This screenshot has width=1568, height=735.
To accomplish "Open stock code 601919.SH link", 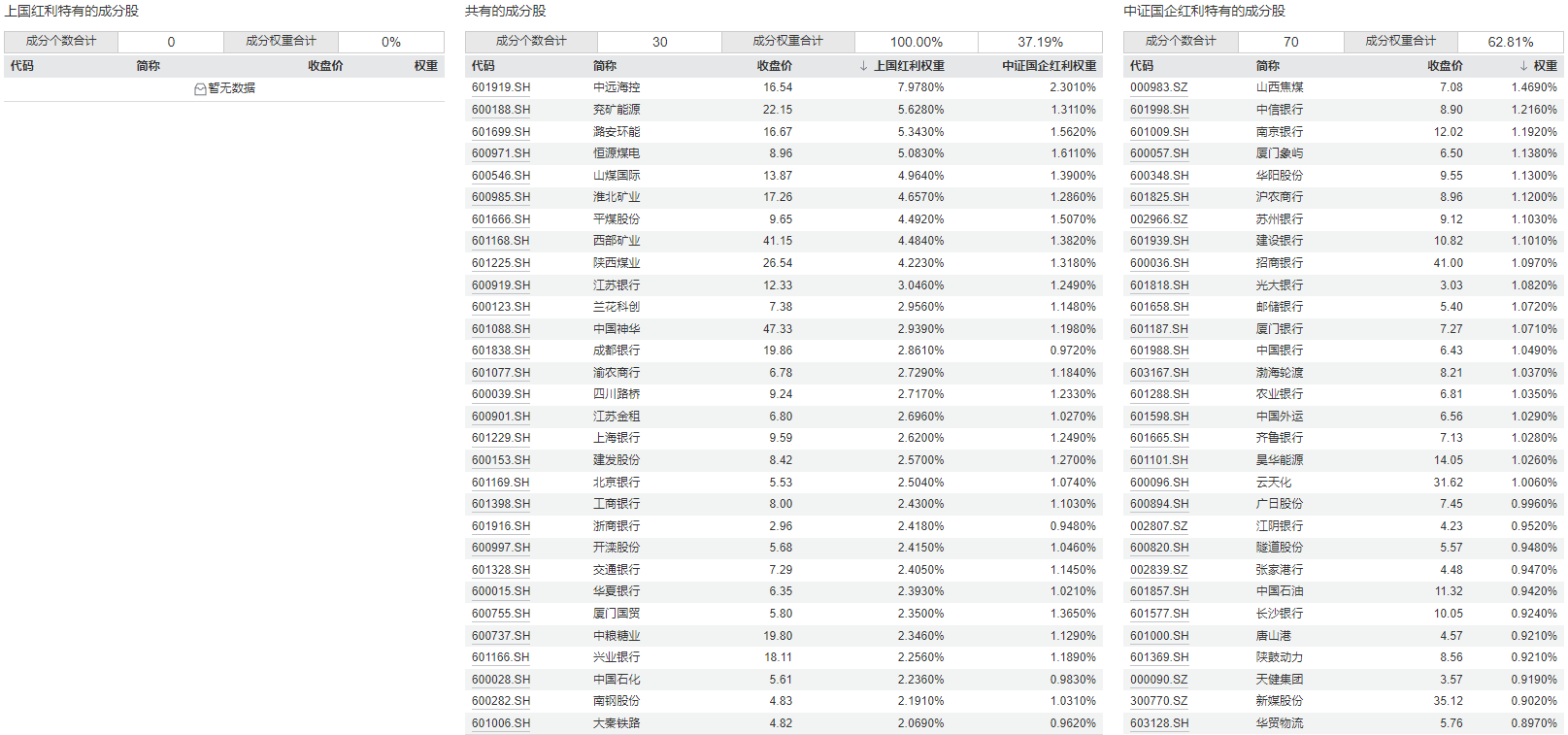I will pyautogui.click(x=501, y=87).
